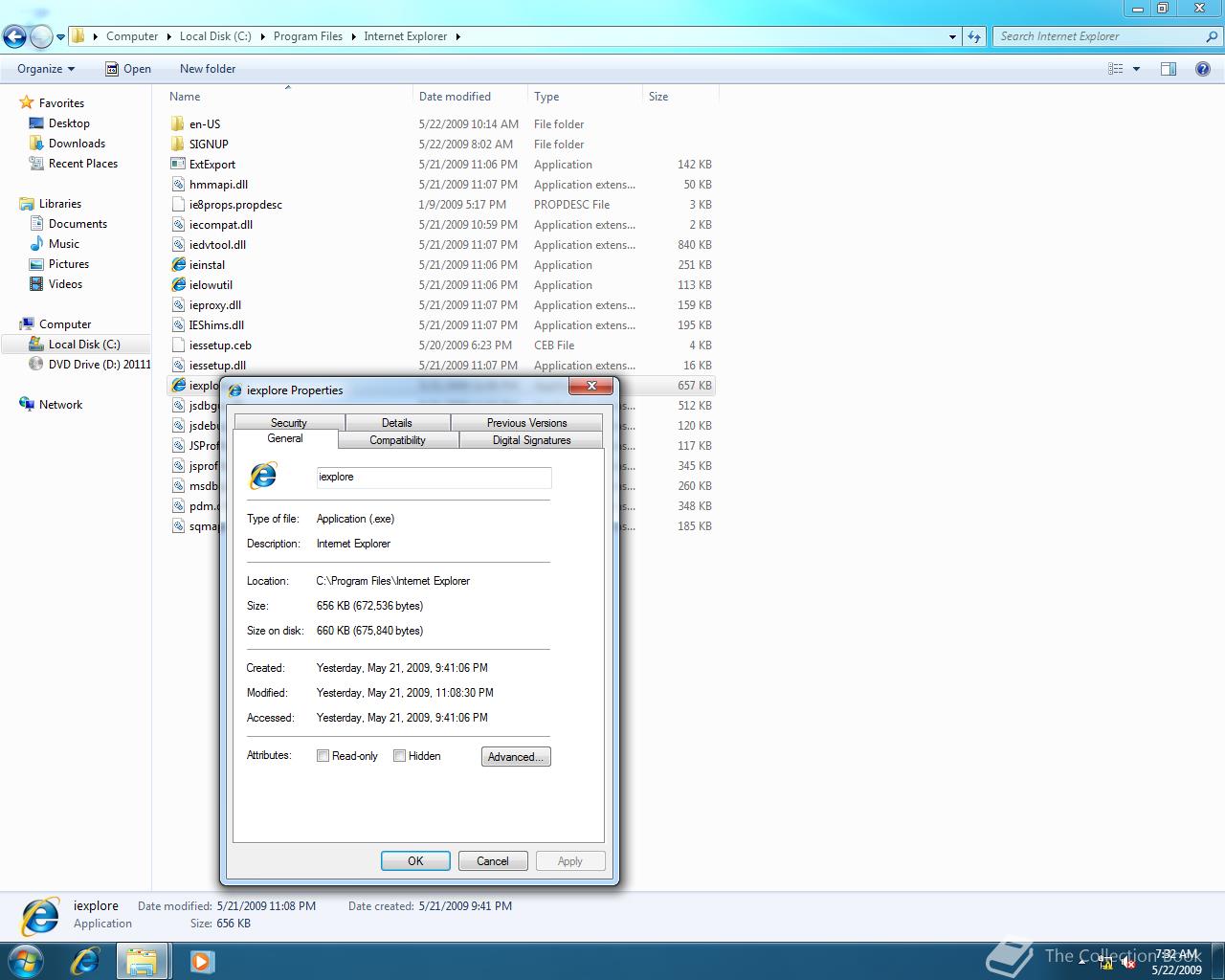1225x980 pixels.
Task: Click the refresh button beside address bar
Action: point(974,36)
